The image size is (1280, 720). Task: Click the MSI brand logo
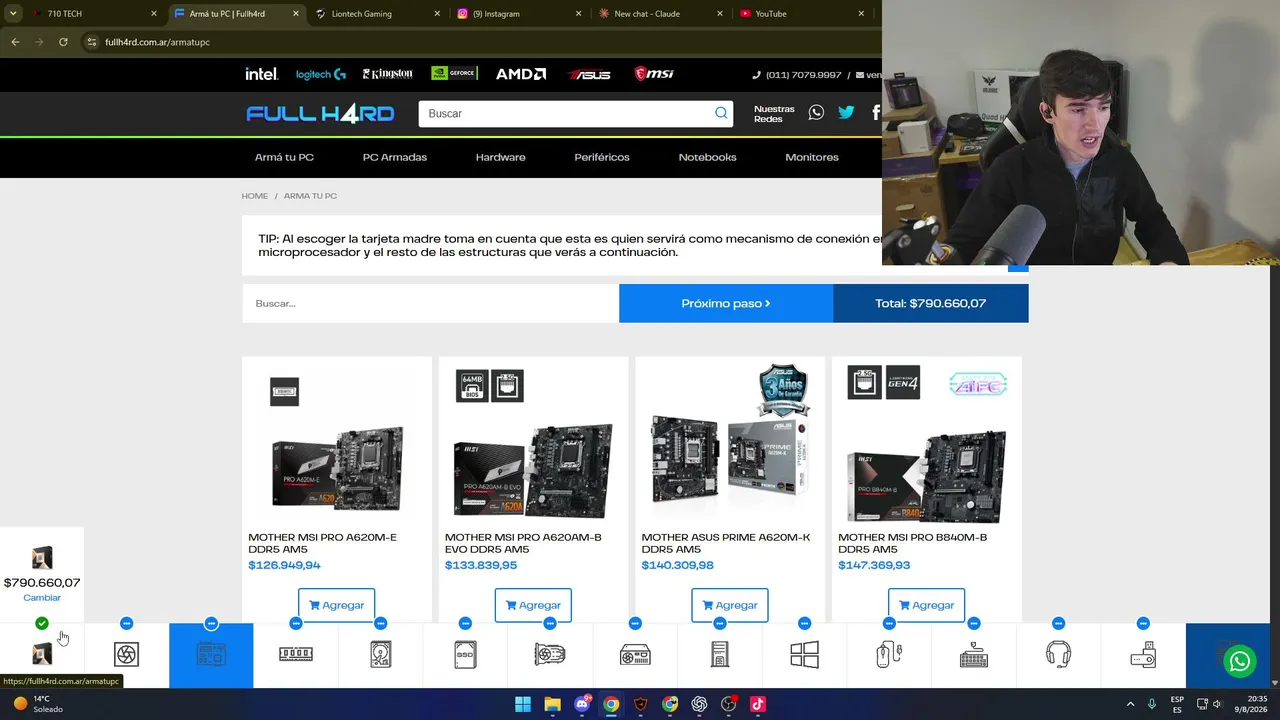(654, 74)
